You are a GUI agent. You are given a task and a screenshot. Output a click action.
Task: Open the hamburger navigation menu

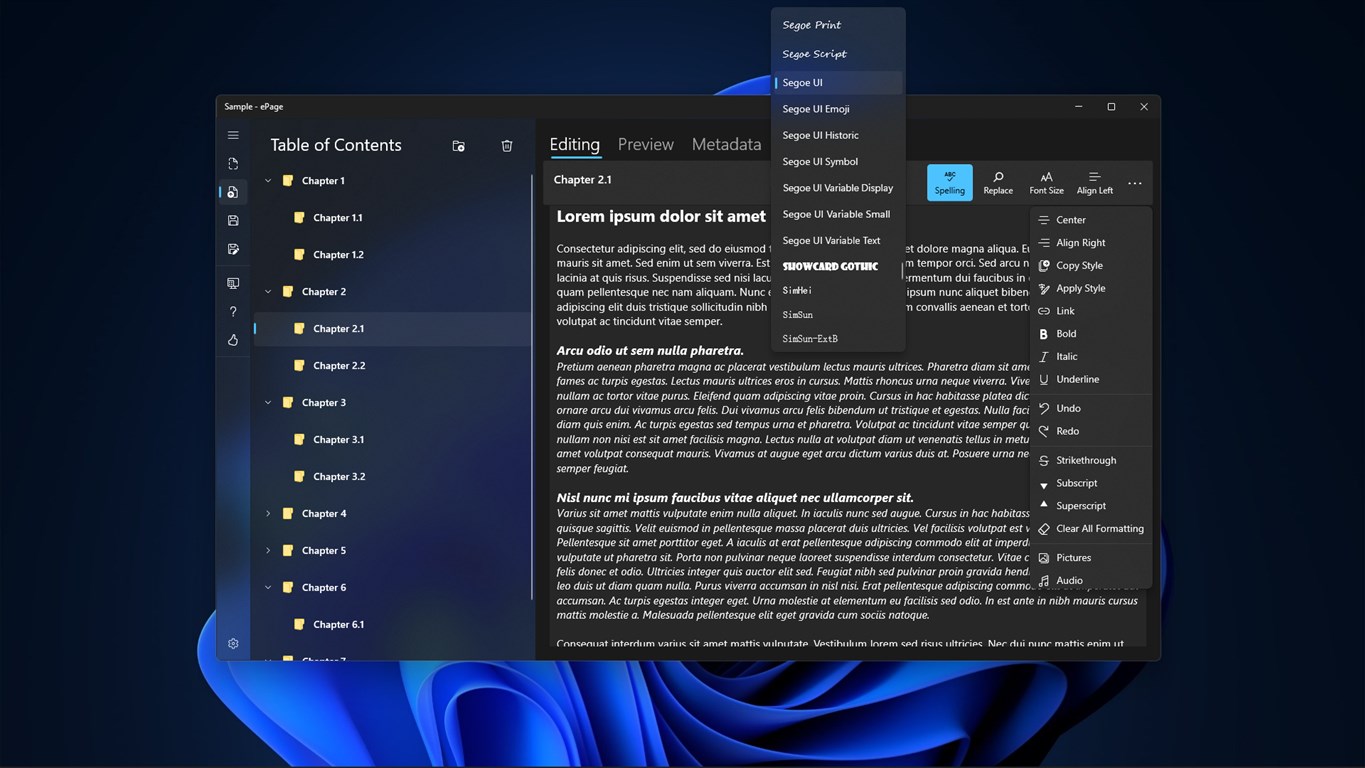[233, 135]
